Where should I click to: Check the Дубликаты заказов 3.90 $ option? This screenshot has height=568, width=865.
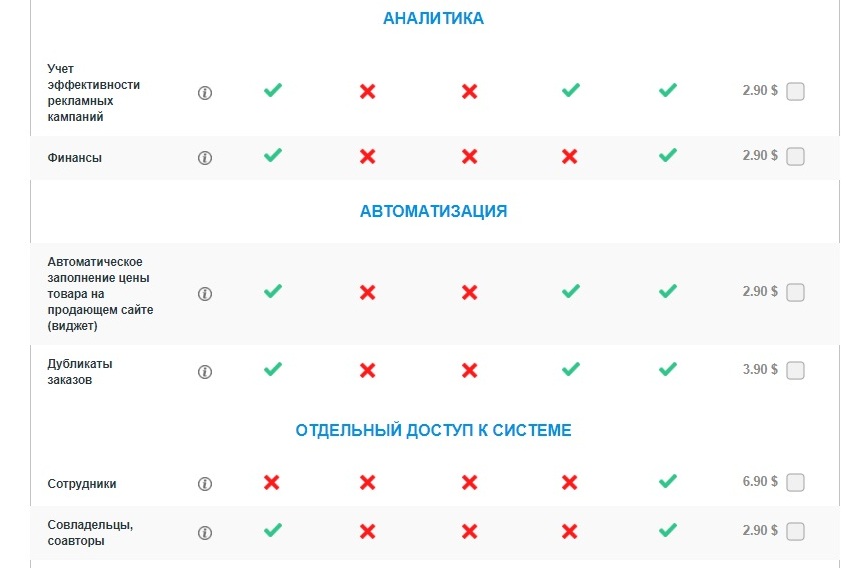795,370
